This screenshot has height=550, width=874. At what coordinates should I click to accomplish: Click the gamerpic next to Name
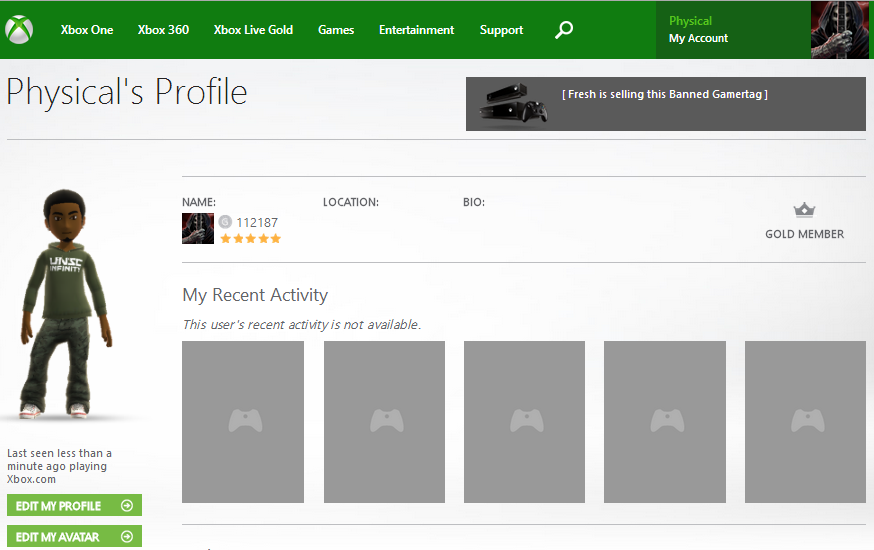click(x=198, y=228)
